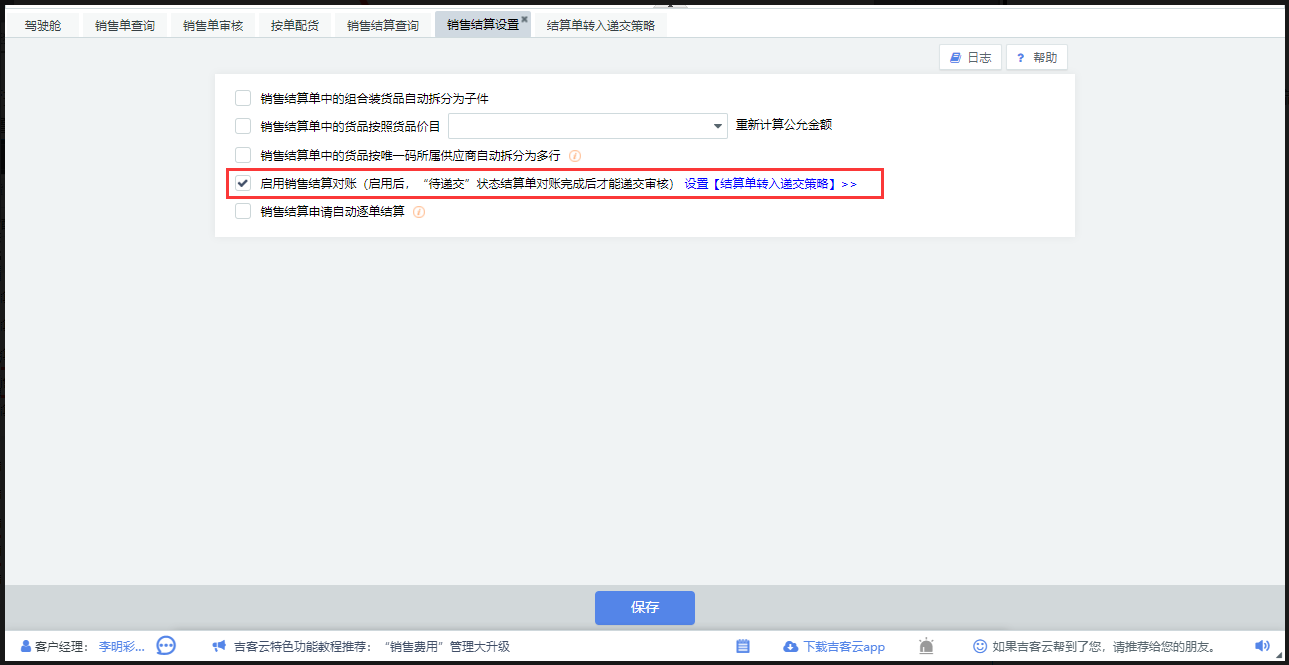Click the 下载吉客云app download link
The width and height of the screenshot is (1289, 665).
(834, 646)
